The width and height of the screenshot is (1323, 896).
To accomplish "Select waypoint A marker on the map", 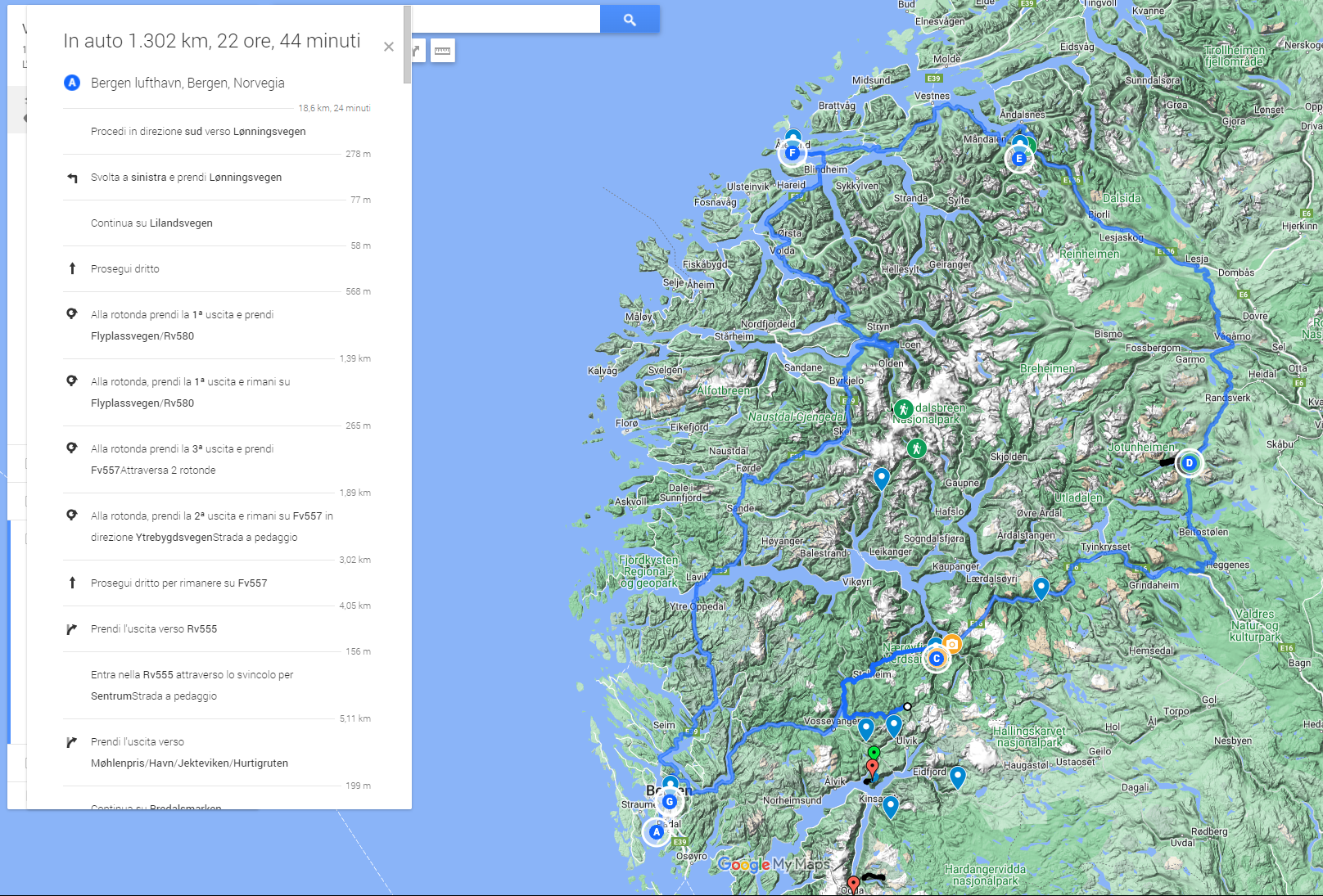I will [656, 832].
